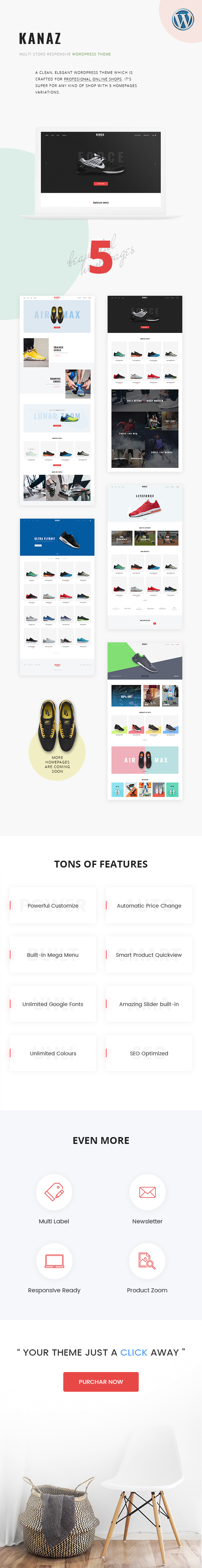Select the Smart Product Quickview card
Image resolution: width=202 pixels, height=1568 pixels.
click(149, 955)
